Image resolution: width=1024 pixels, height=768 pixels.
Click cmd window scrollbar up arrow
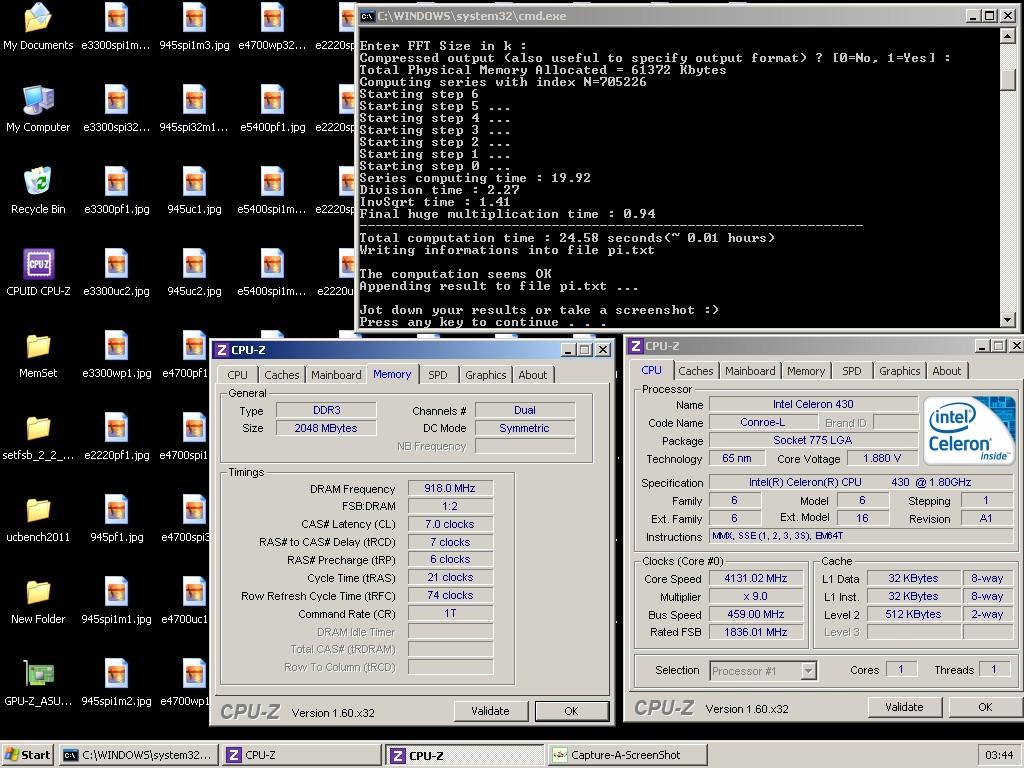click(x=1007, y=37)
